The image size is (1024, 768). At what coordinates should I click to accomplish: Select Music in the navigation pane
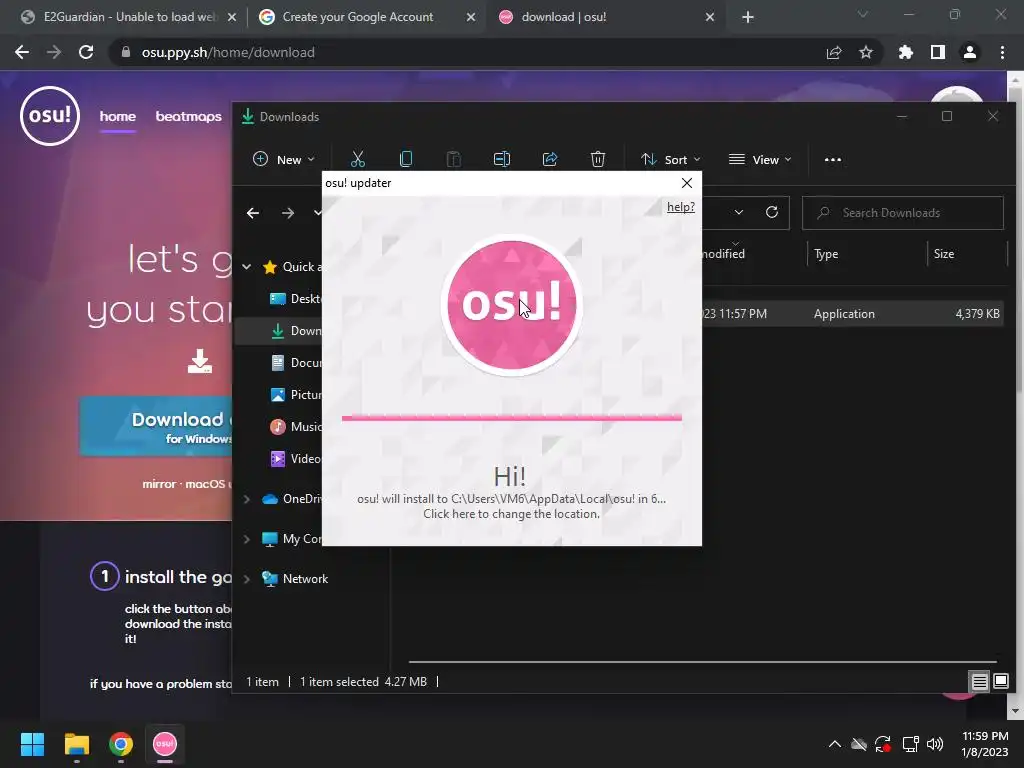tap(296, 426)
